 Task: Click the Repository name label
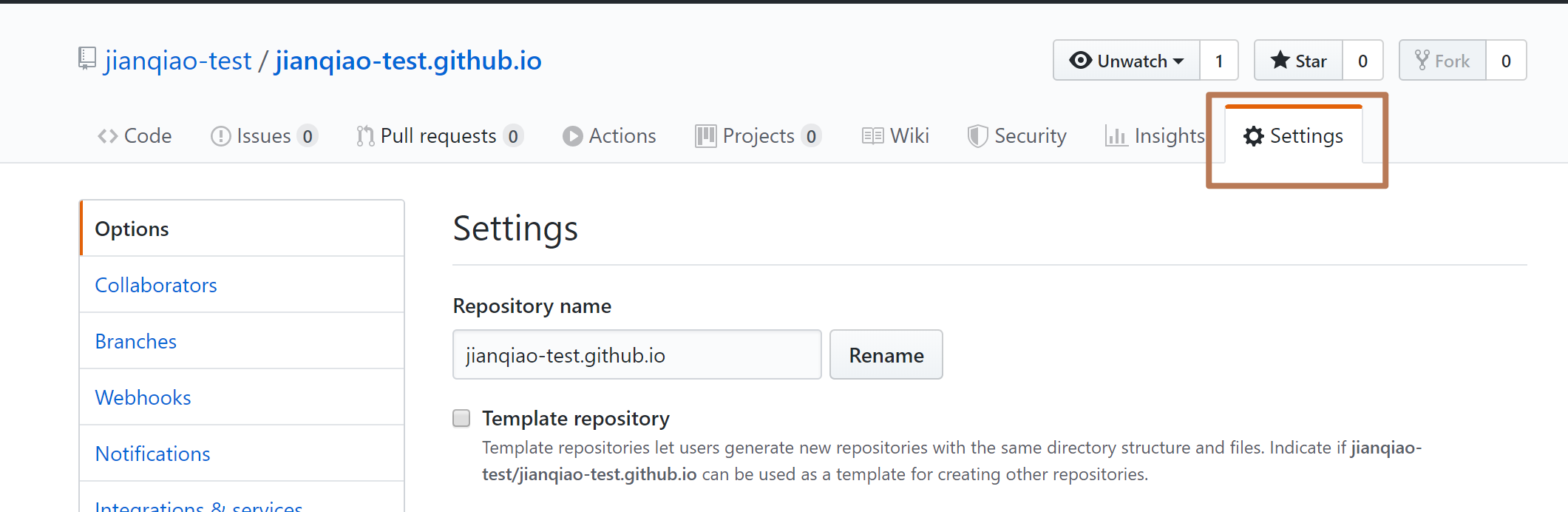pos(532,306)
